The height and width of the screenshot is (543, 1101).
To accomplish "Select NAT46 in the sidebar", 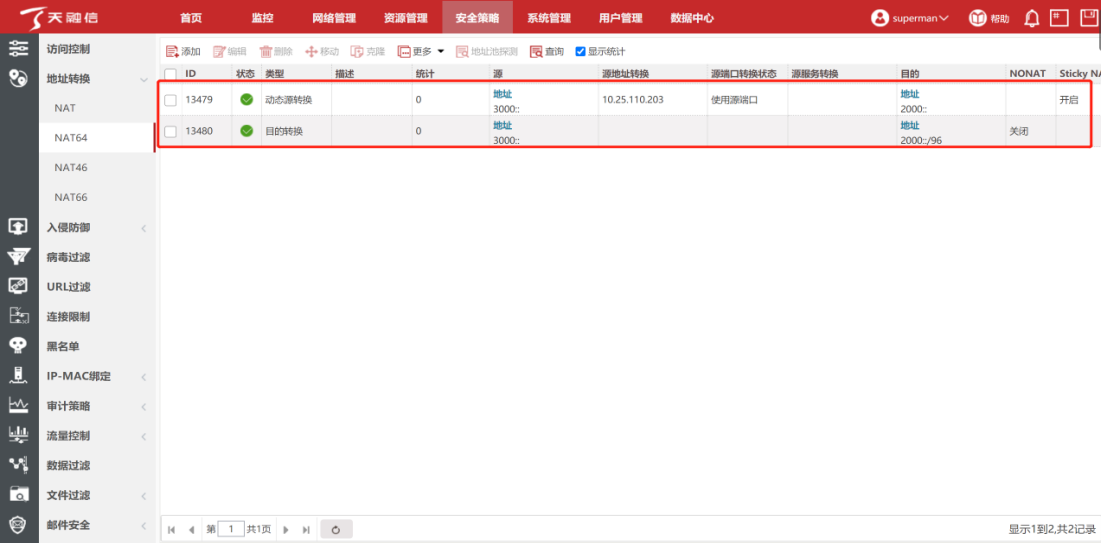I will pos(71,167).
